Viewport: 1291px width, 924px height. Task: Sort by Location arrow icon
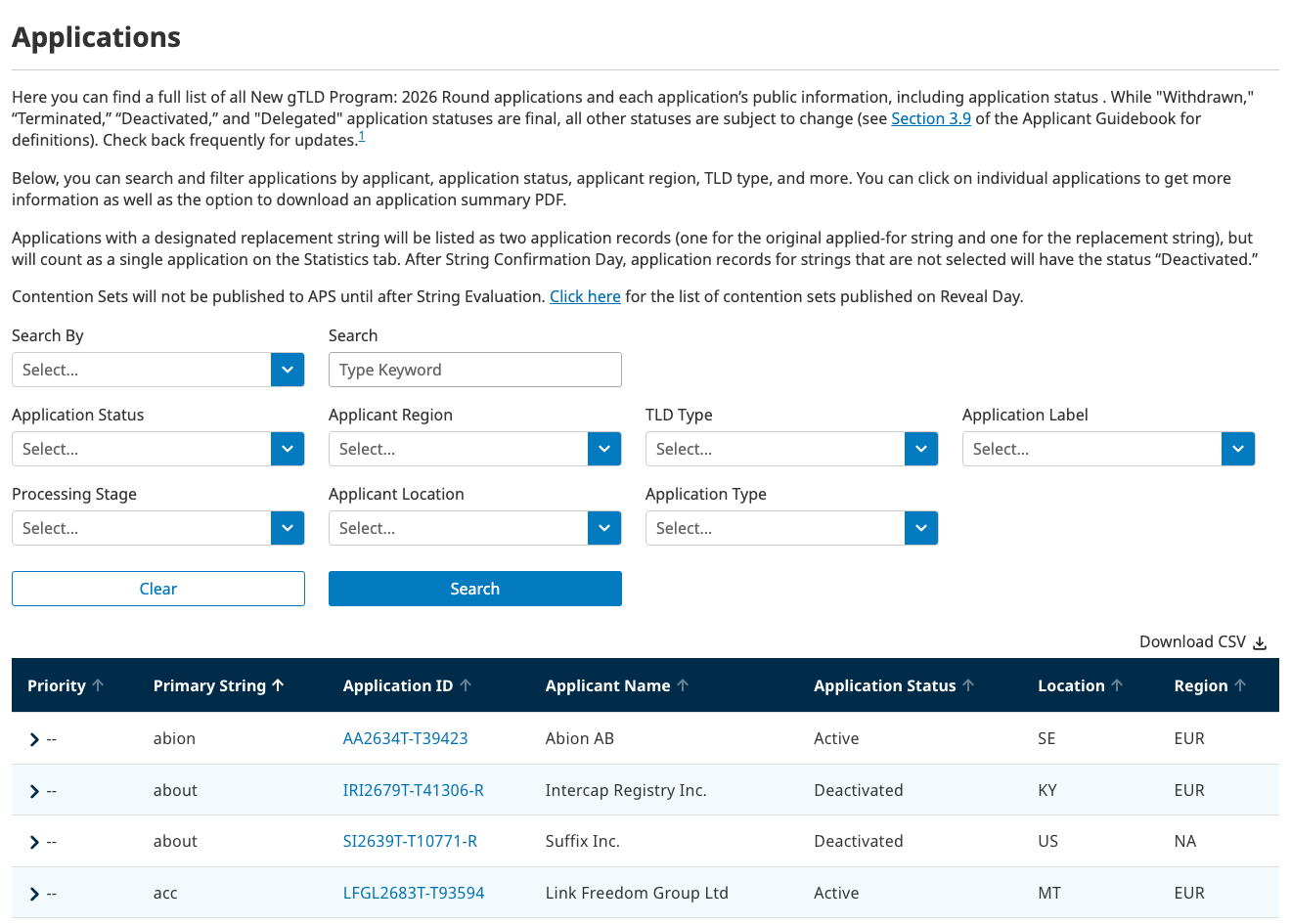[x=1117, y=685]
